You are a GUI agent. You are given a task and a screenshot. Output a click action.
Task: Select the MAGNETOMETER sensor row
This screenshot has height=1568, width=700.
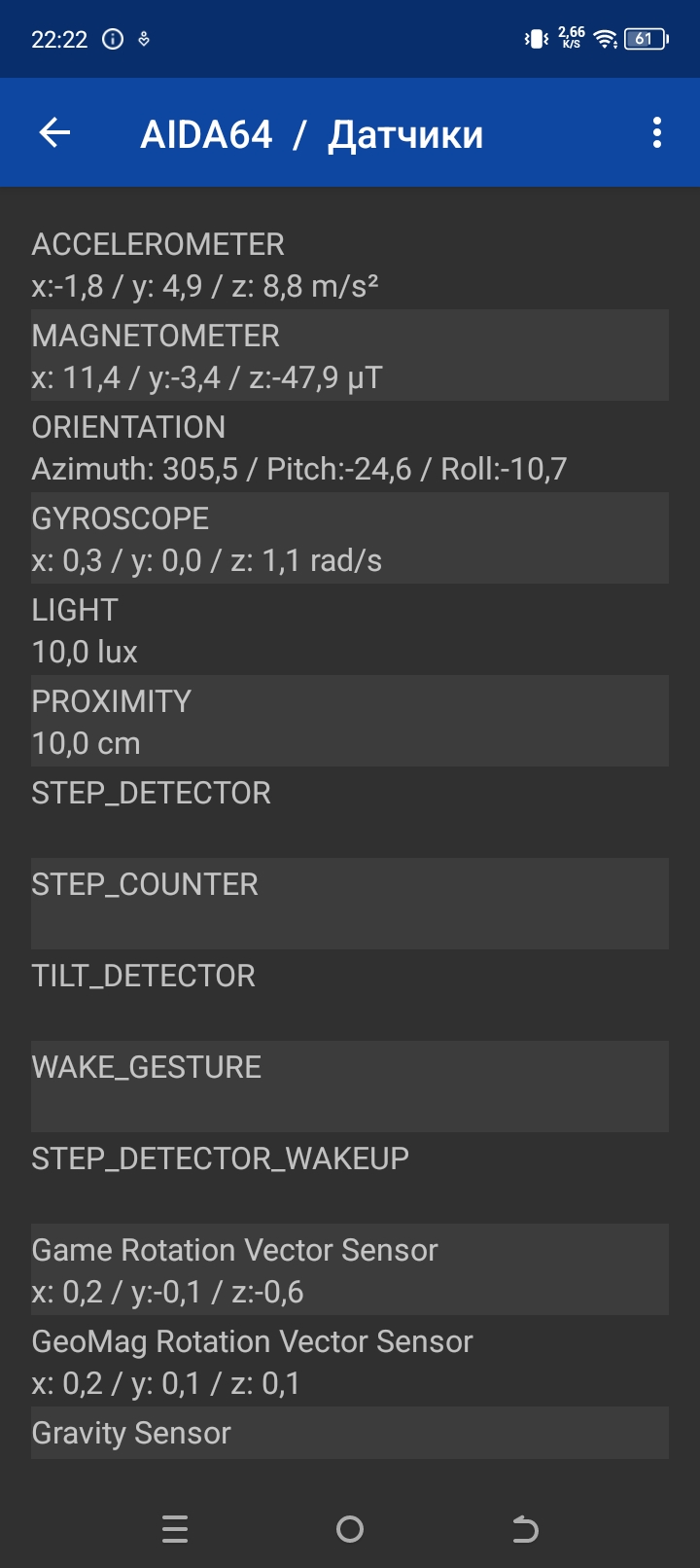tap(349, 356)
